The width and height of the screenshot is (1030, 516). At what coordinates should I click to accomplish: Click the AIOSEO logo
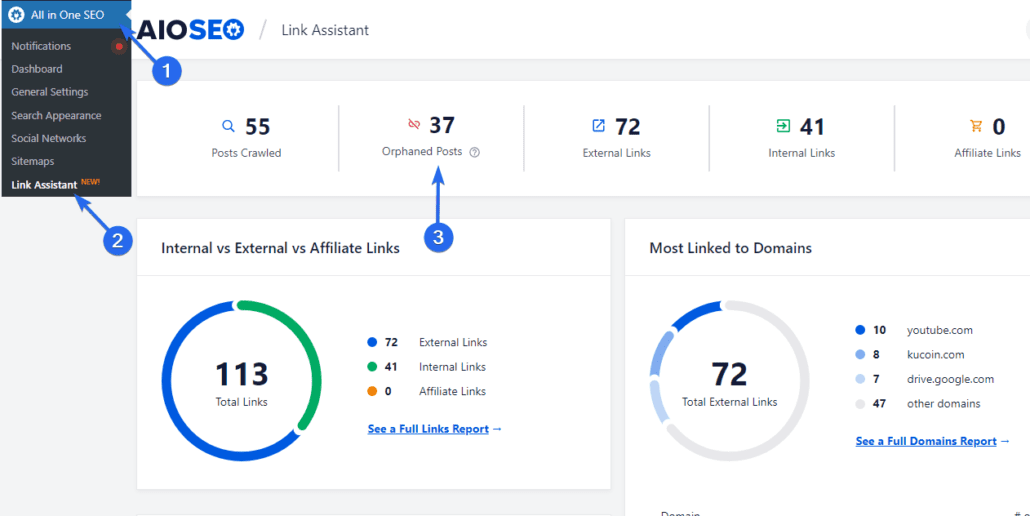coord(190,30)
